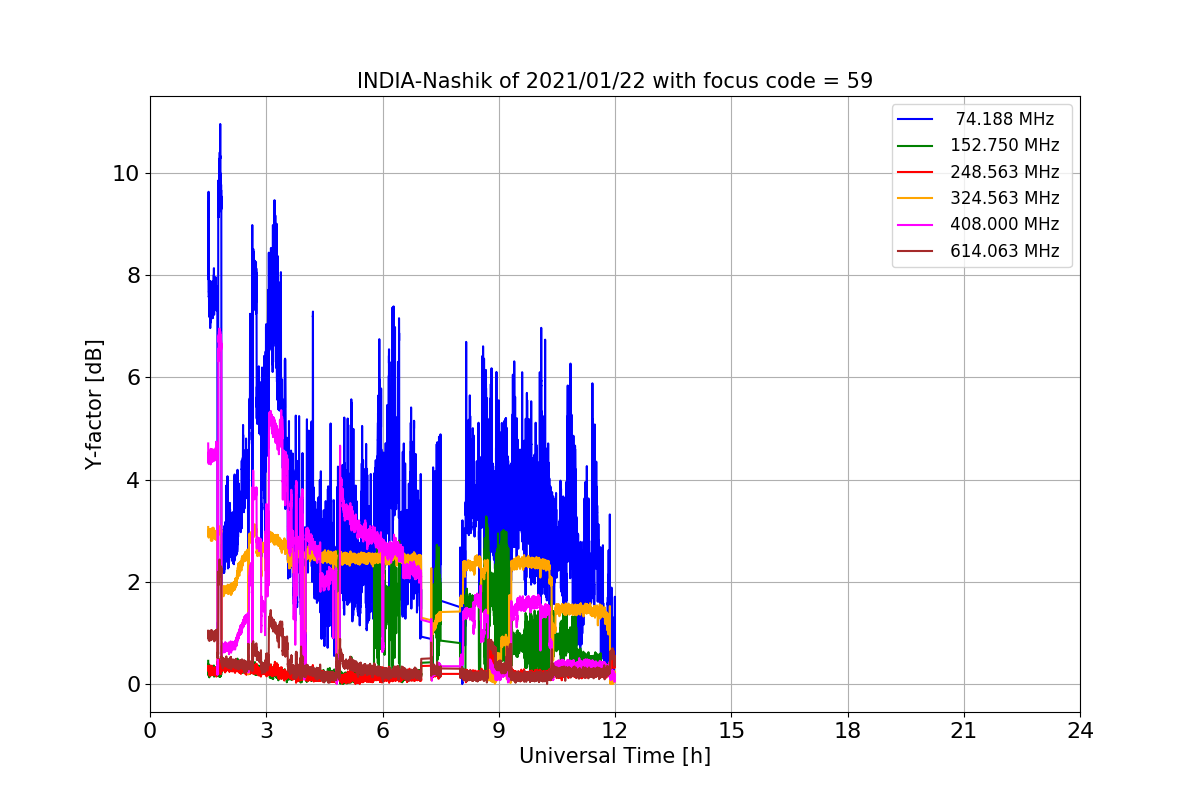This screenshot has width=1200, height=800.
Task: Click the x-axis tick label 21
Action: click(964, 731)
